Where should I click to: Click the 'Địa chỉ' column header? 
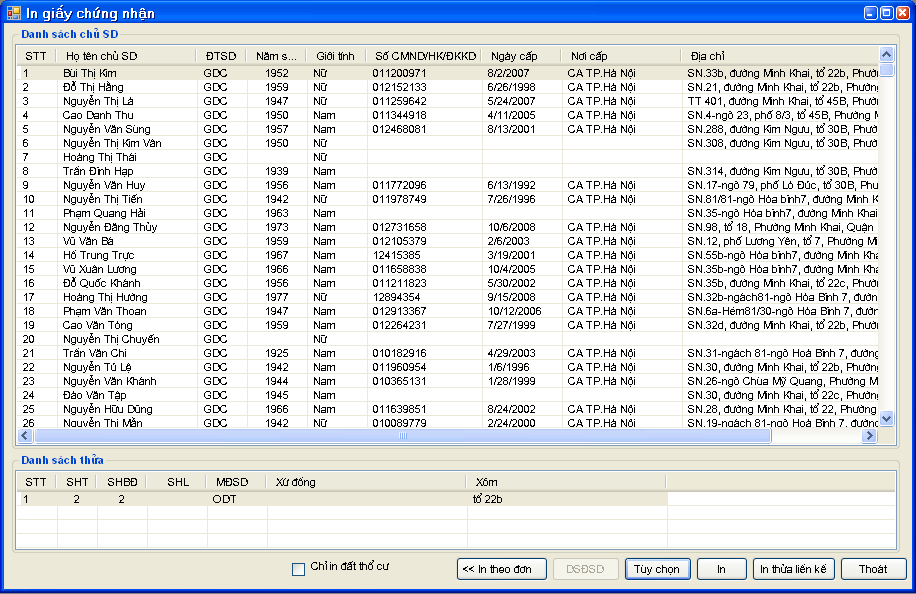click(x=707, y=56)
